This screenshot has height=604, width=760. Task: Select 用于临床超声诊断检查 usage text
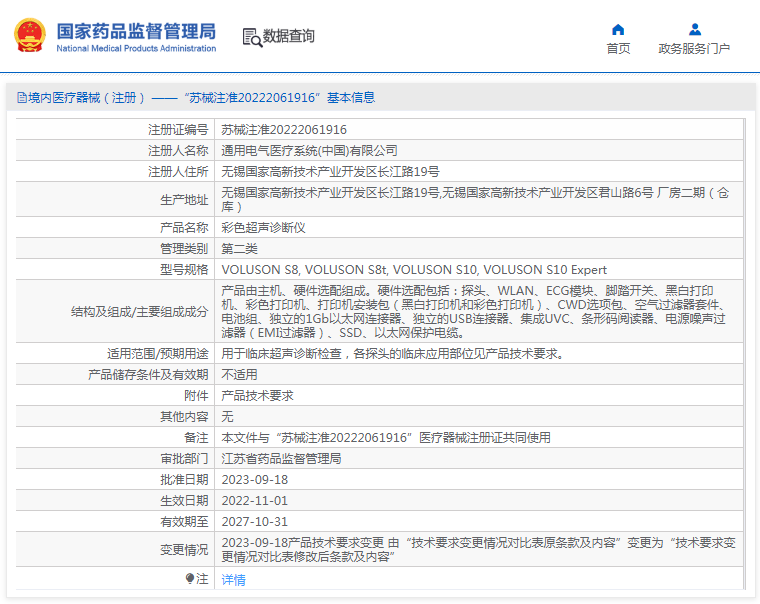(x=393, y=354)
